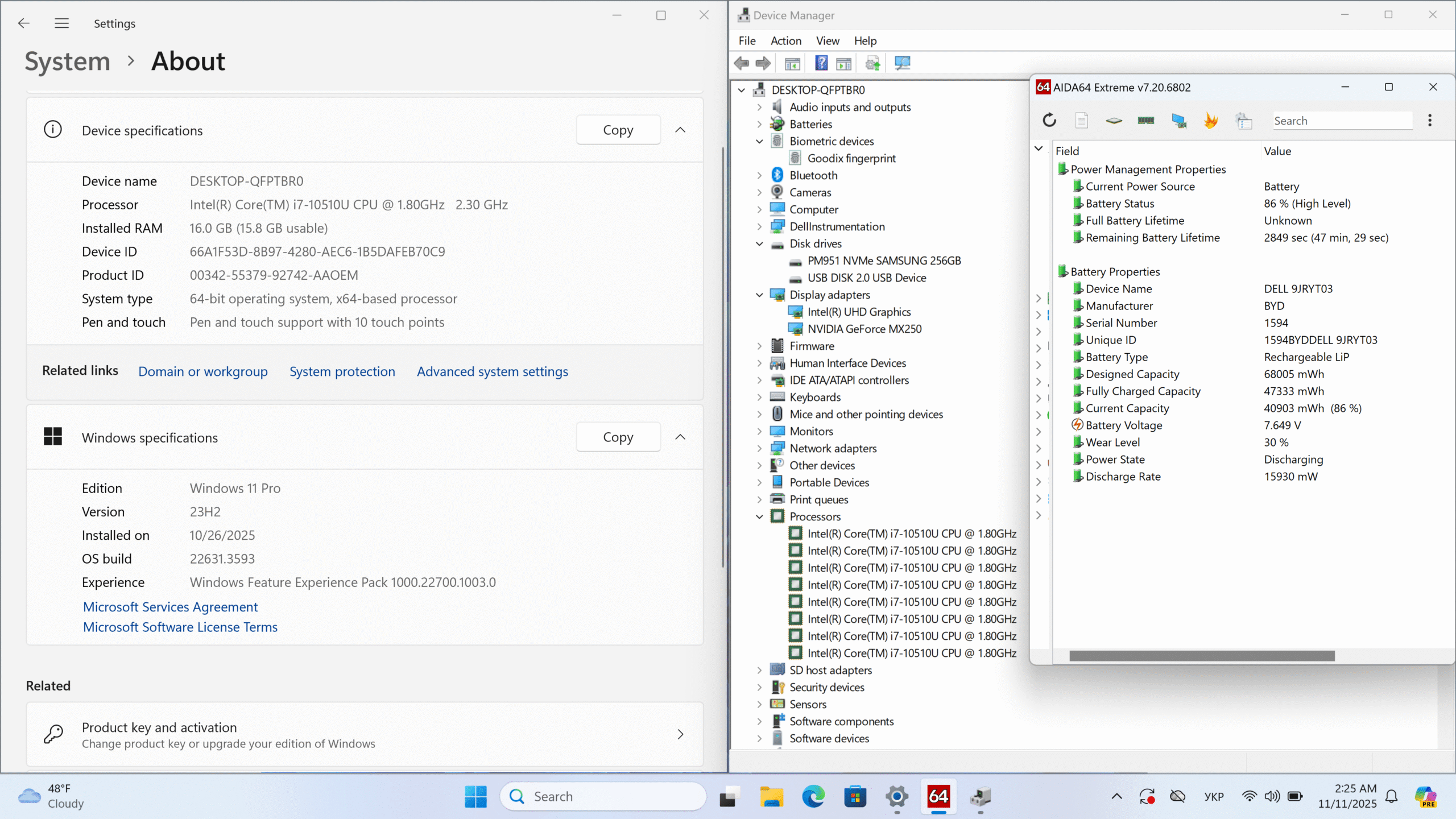This screenshot has height=819, width=1456.
Task: Expand the Batteries device category
Action: [x=759, y=124]
